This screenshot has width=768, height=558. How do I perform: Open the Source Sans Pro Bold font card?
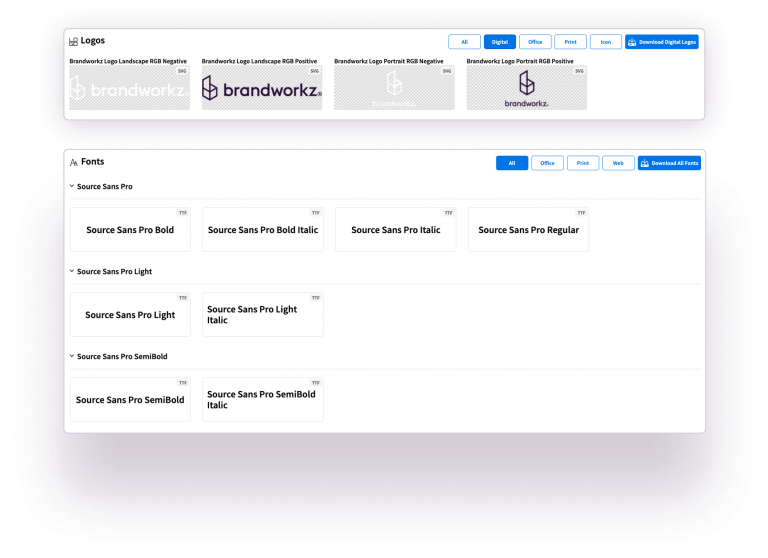(130, 230)
